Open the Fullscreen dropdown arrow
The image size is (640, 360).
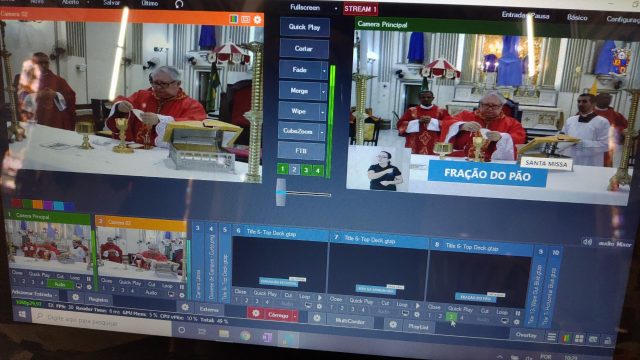336,8
